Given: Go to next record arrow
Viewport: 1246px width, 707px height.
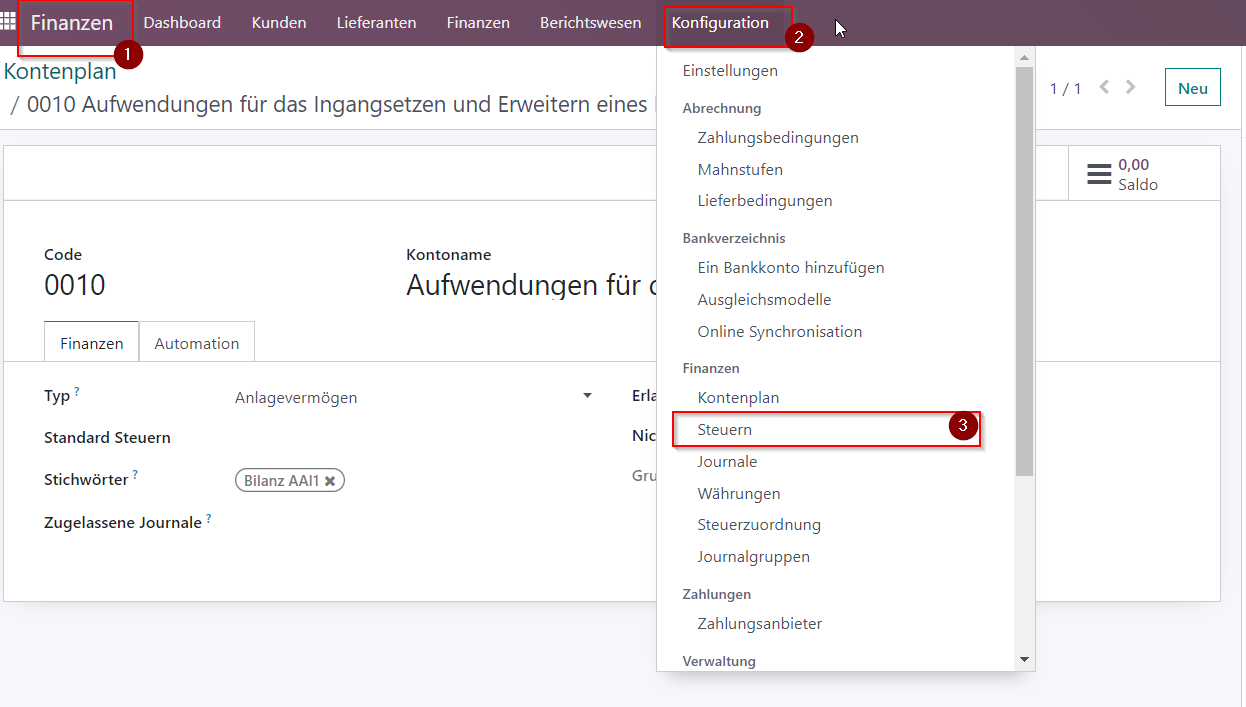Looking at the screenshot, I should pyautogui.click(x=1131, y=87).
